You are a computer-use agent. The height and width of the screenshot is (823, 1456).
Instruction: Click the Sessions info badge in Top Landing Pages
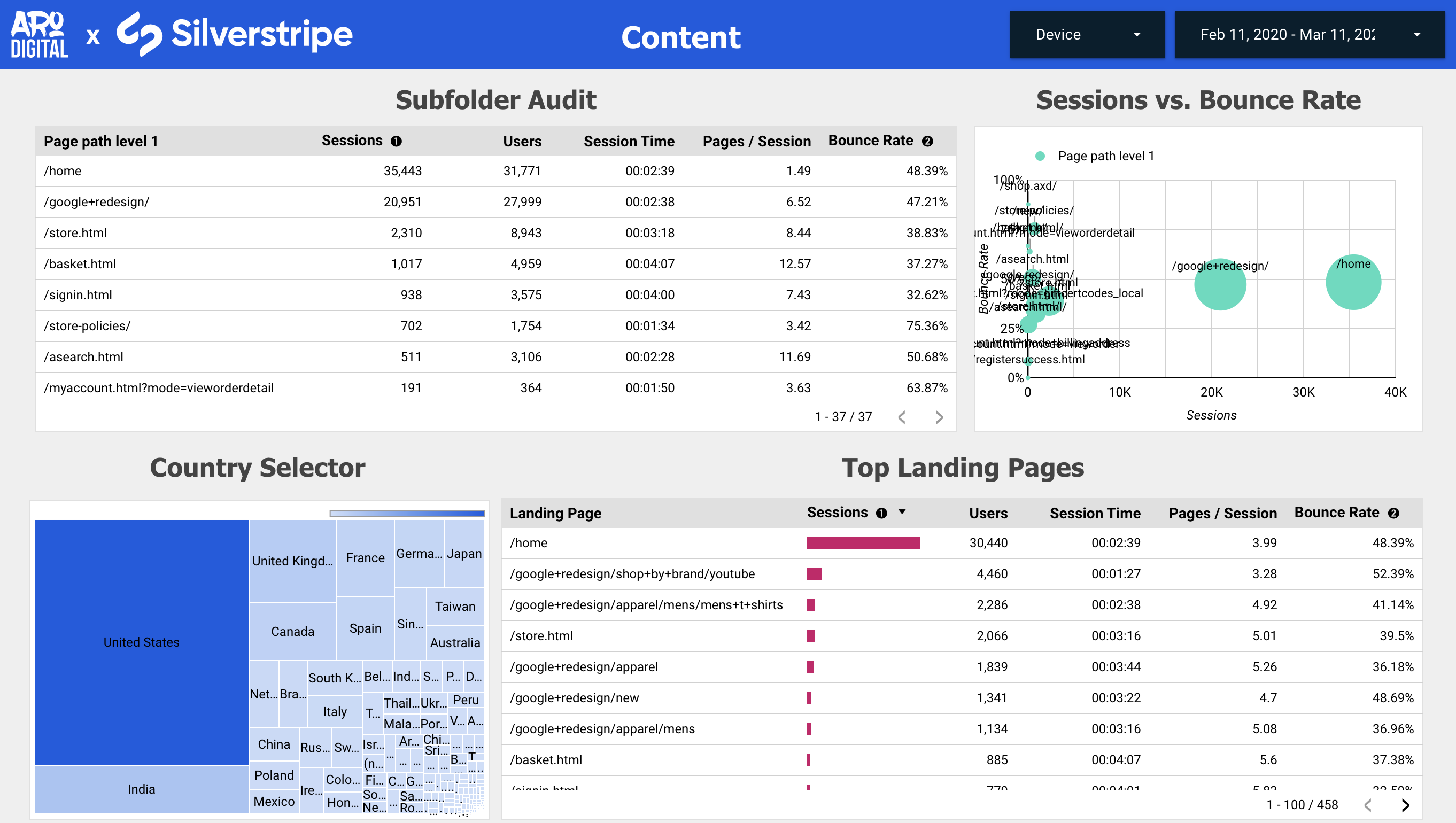point(881,513)
